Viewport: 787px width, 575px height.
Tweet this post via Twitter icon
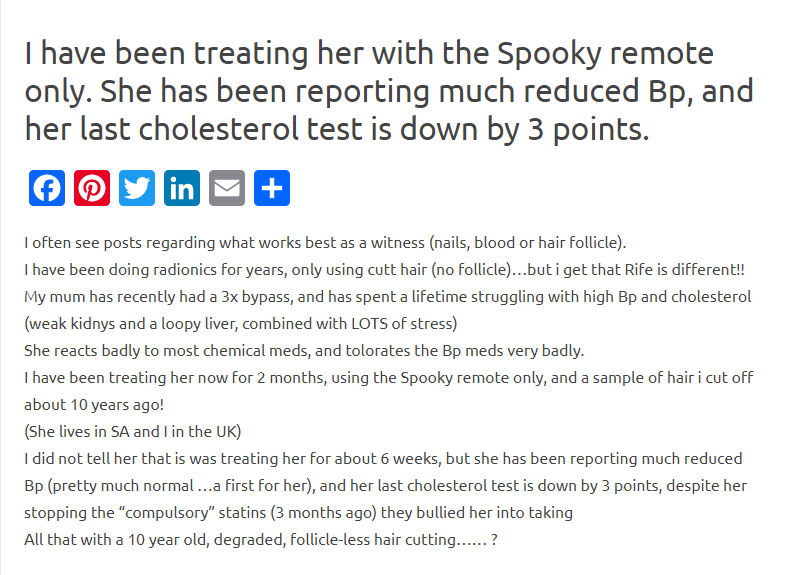click(x=137, y=188)
